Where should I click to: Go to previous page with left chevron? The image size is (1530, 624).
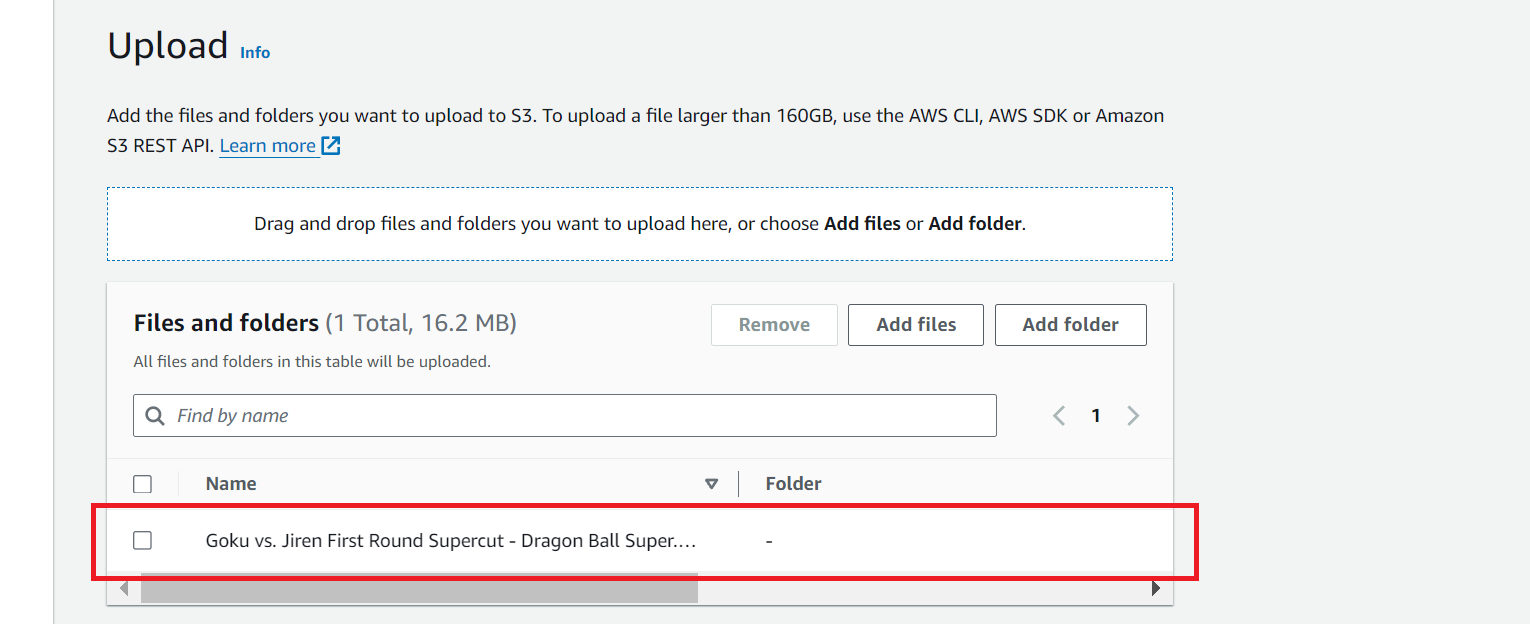click(1059, 416)
